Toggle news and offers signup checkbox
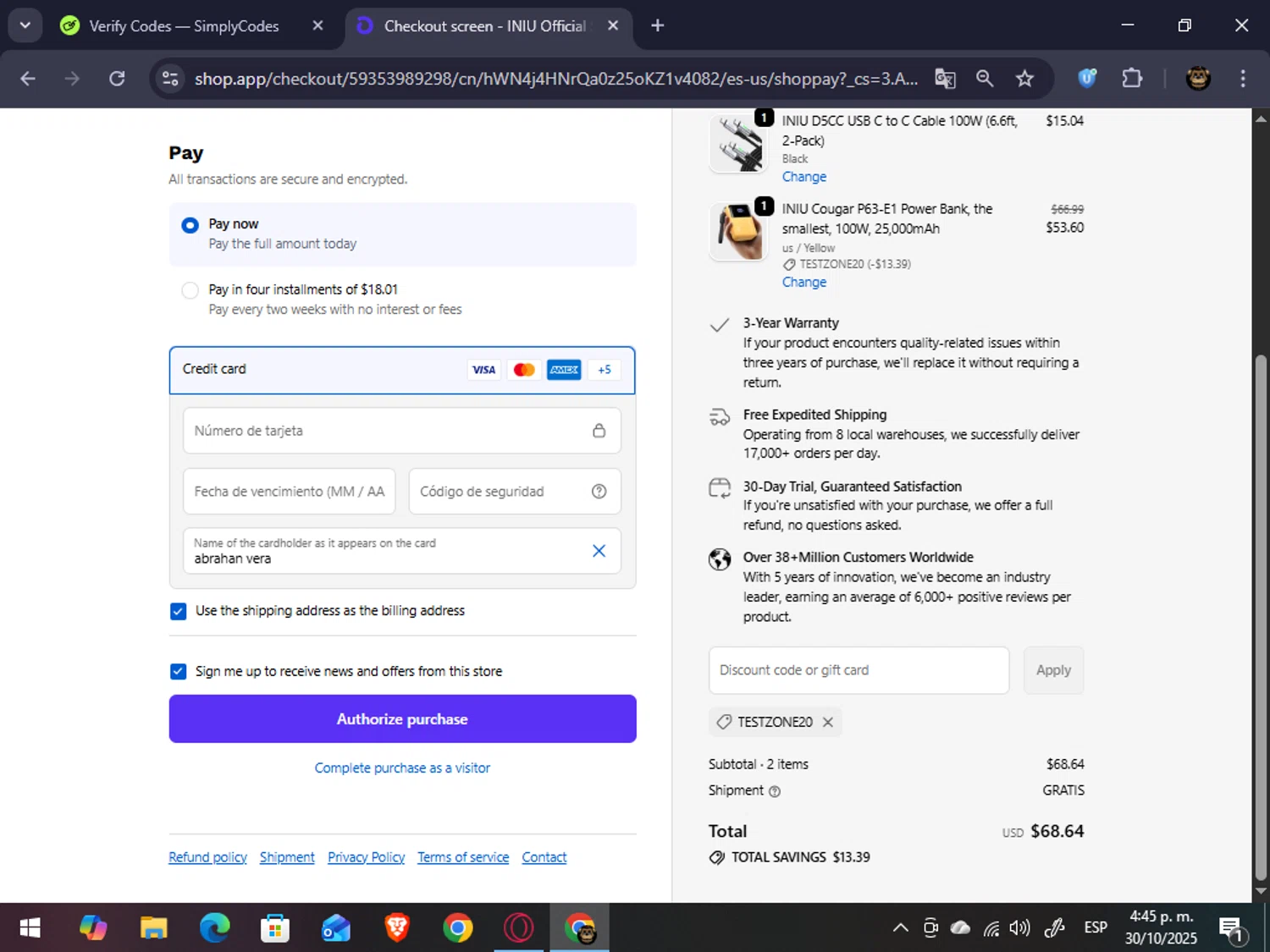Viewport: 1270px width, 952px height. click(x=178, y=672)
